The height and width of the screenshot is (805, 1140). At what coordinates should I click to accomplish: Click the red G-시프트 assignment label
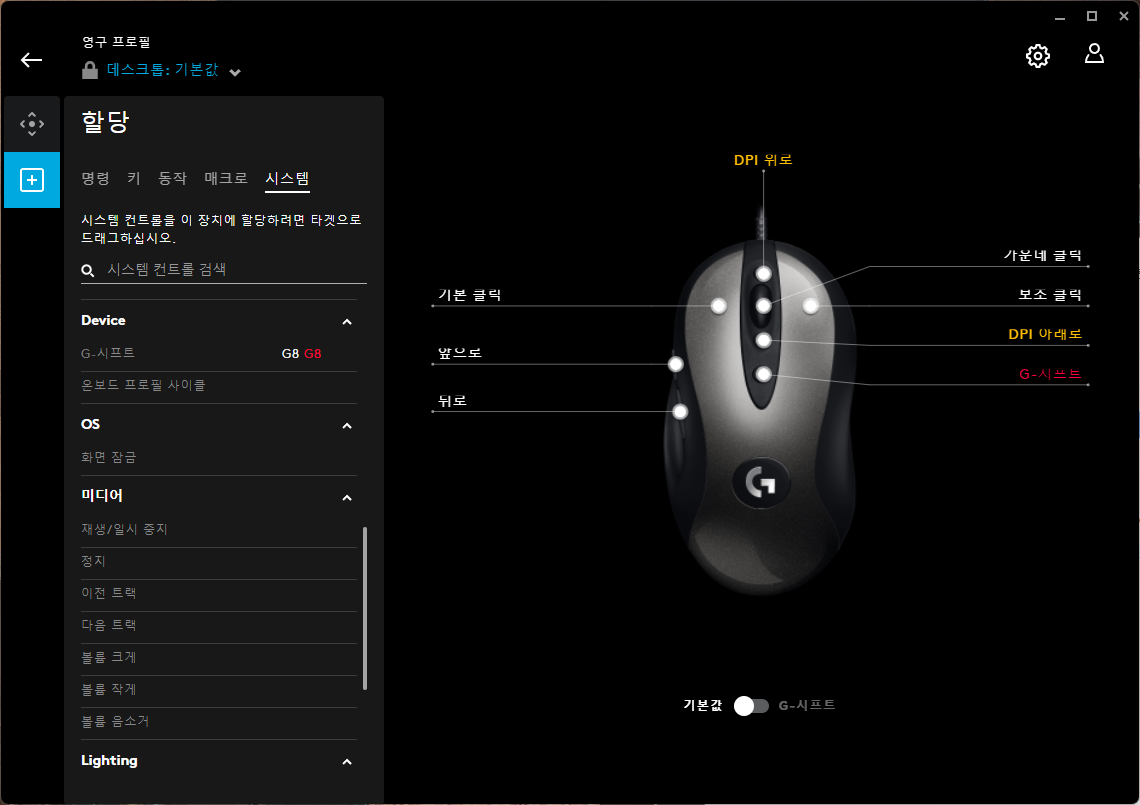(x=1050, y=374)
